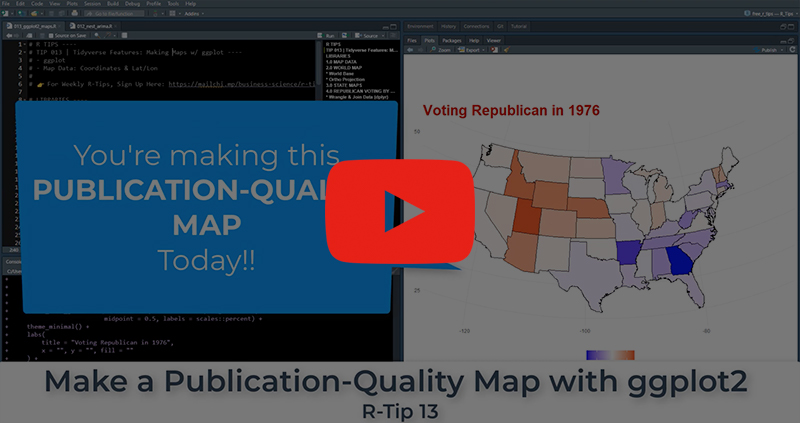Open the mailchi.mp sign-up link in code

pyautogui.click(x=242, y=84)
